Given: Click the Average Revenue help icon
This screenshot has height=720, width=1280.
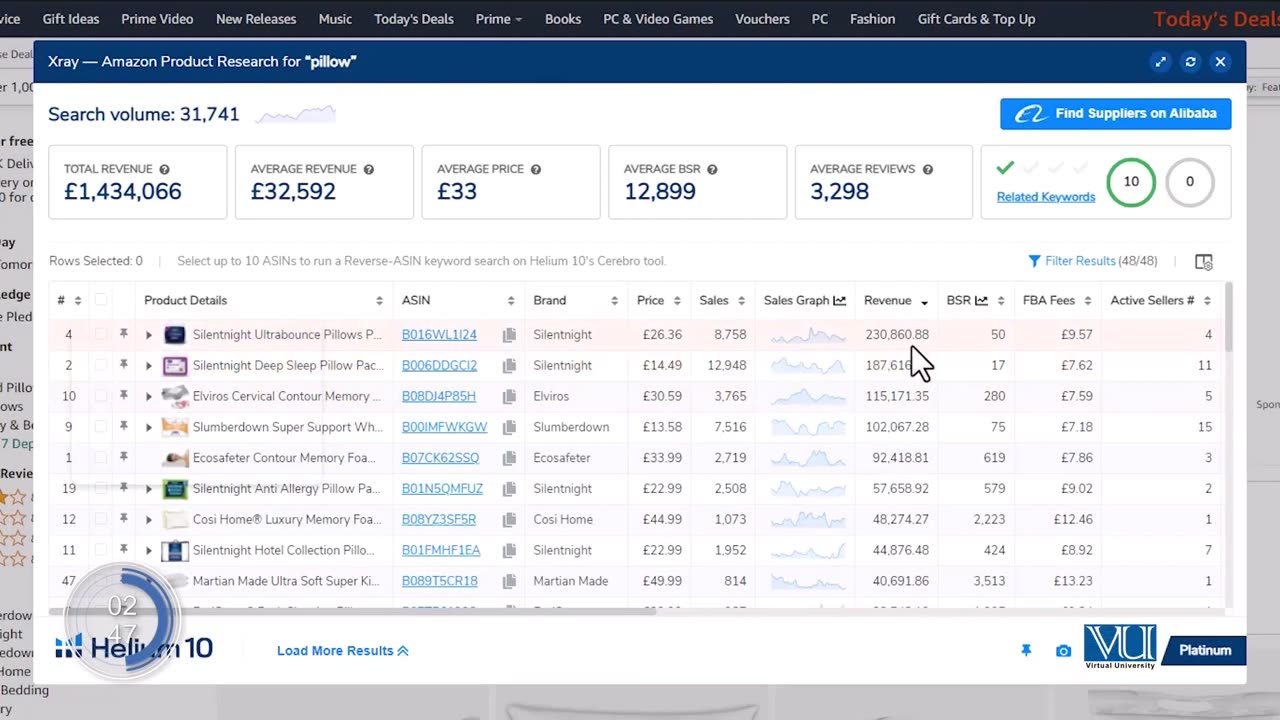Looking at the screenshot, I should [x=368, y=170].
